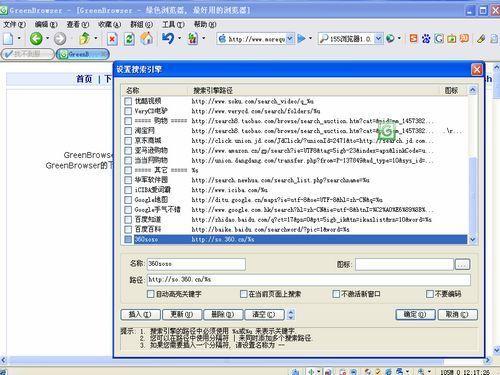The image size is (500, 375).
Task: Click the 更新(U) button
Action: 182,314
